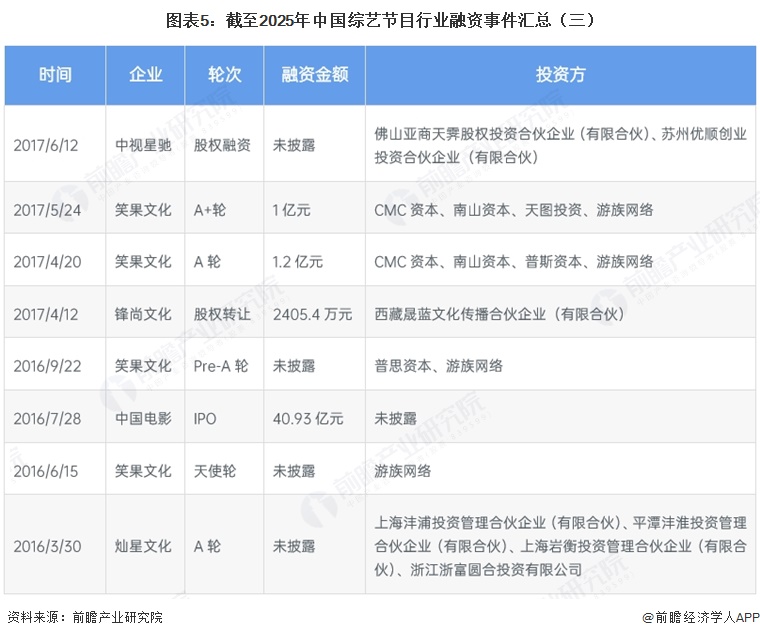This screenshot has width=760, height=638.
Task: Click investors listing 普斯资本
Action: (514, 262)
